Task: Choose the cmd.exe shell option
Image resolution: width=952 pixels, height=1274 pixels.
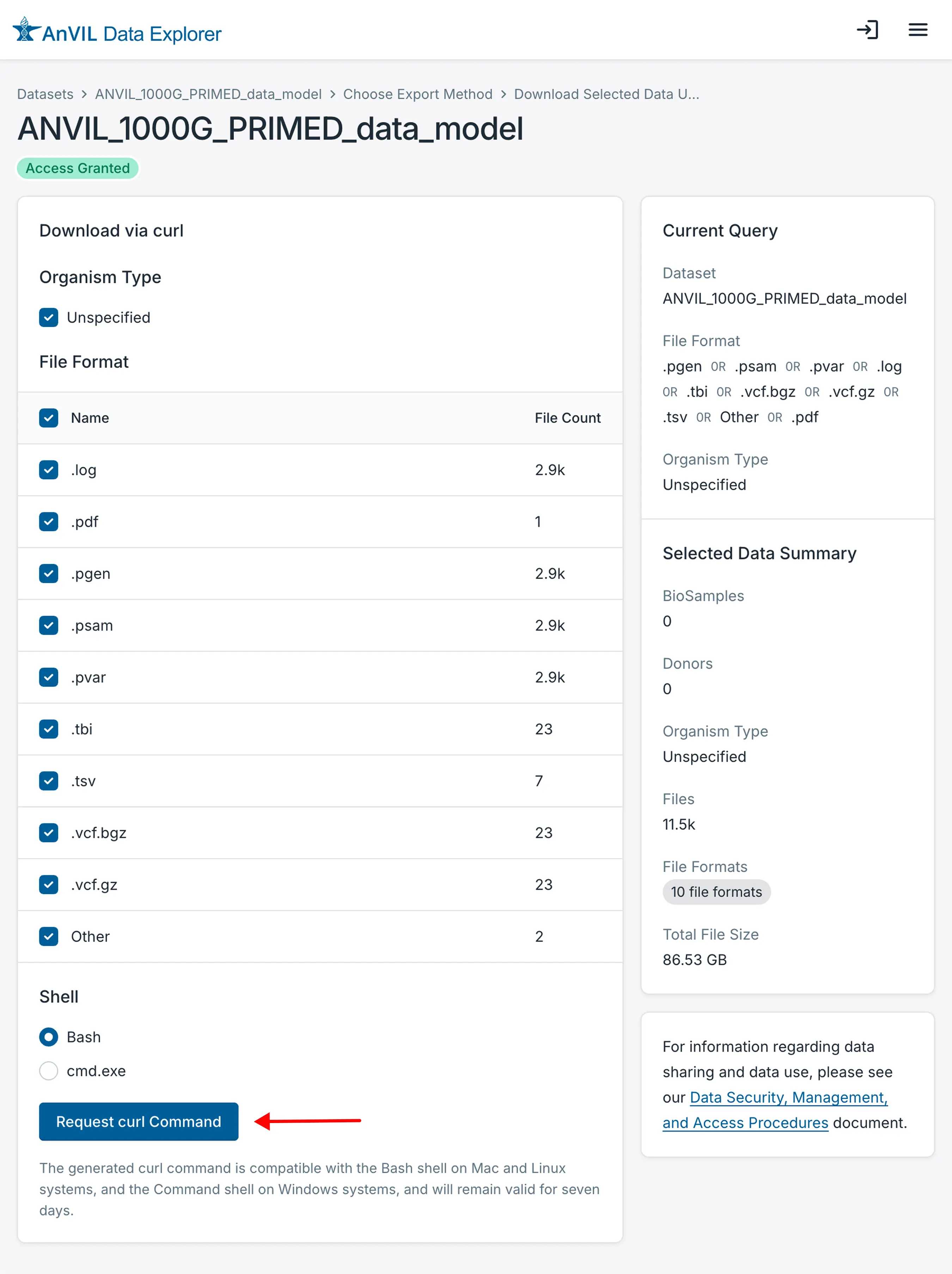Action: (x=49, y=1071)
